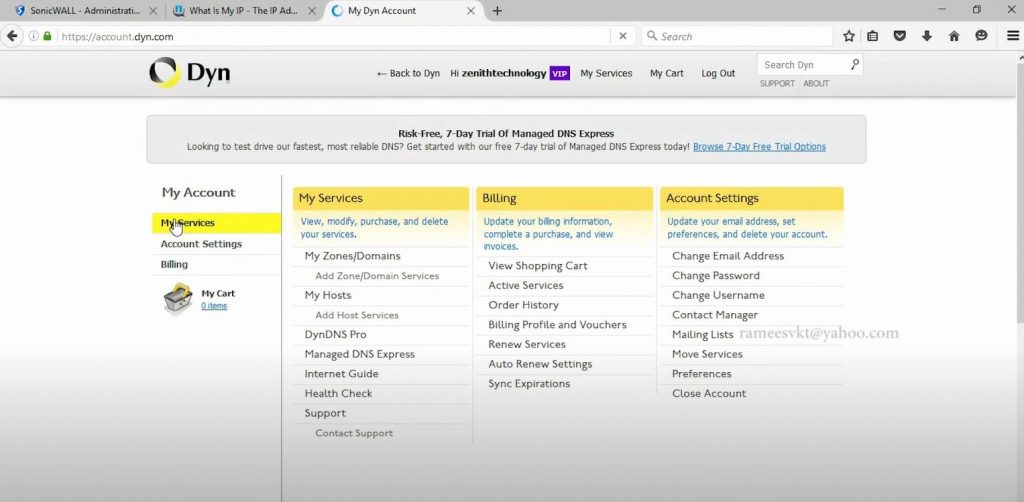The image size is (1024, 502).
Task: Open My Hosts
Action: click(328, 295)
